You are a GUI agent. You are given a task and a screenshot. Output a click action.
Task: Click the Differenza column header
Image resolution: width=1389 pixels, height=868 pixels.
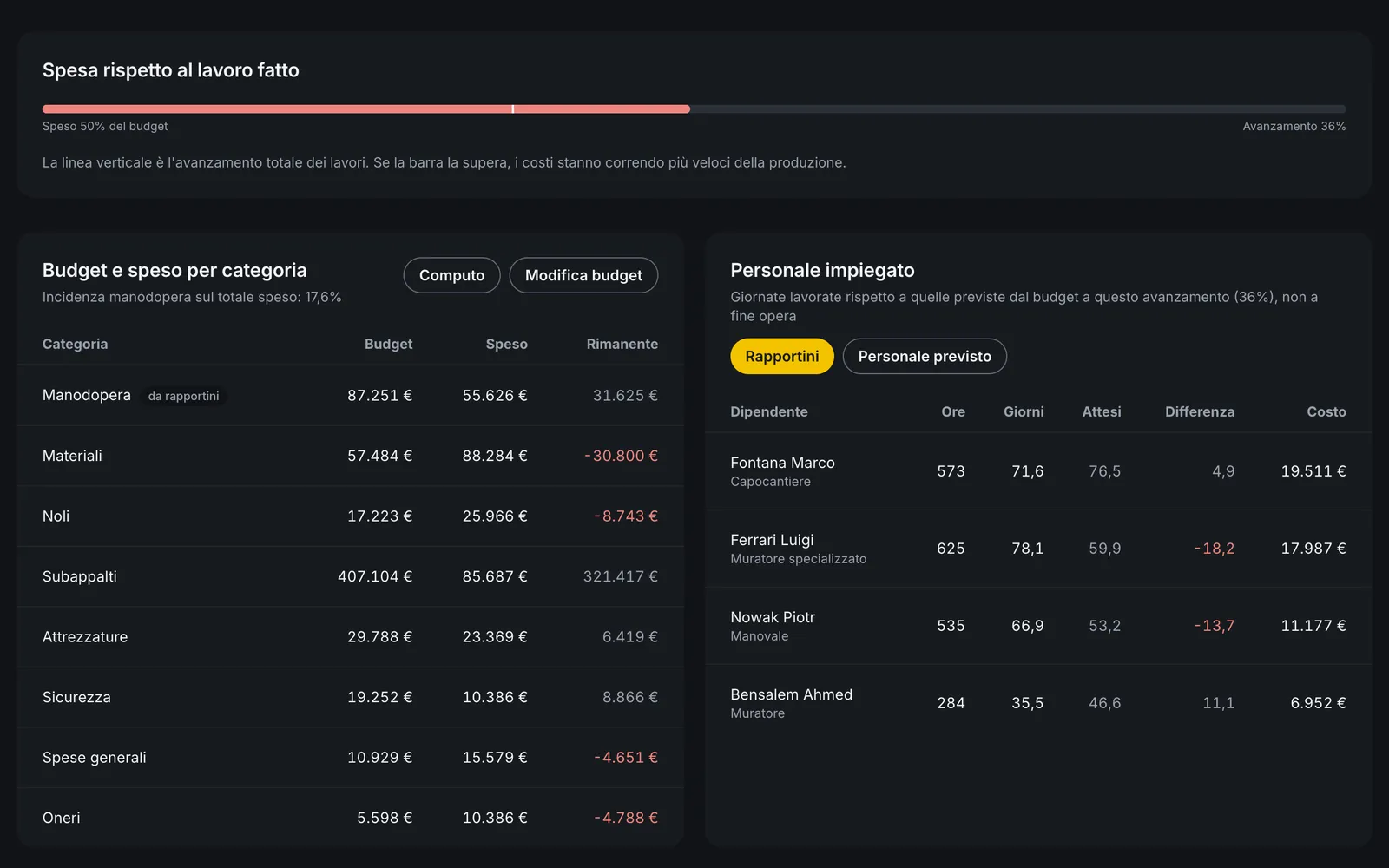point(1199,411)
